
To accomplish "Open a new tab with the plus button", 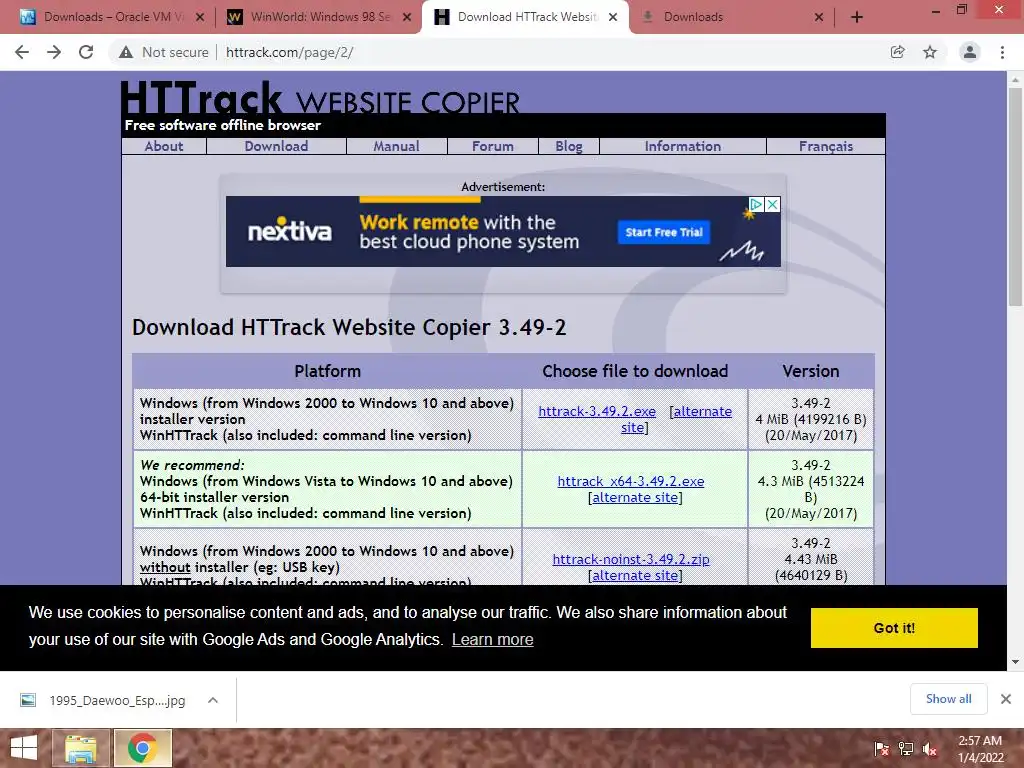I will point(857,17).
